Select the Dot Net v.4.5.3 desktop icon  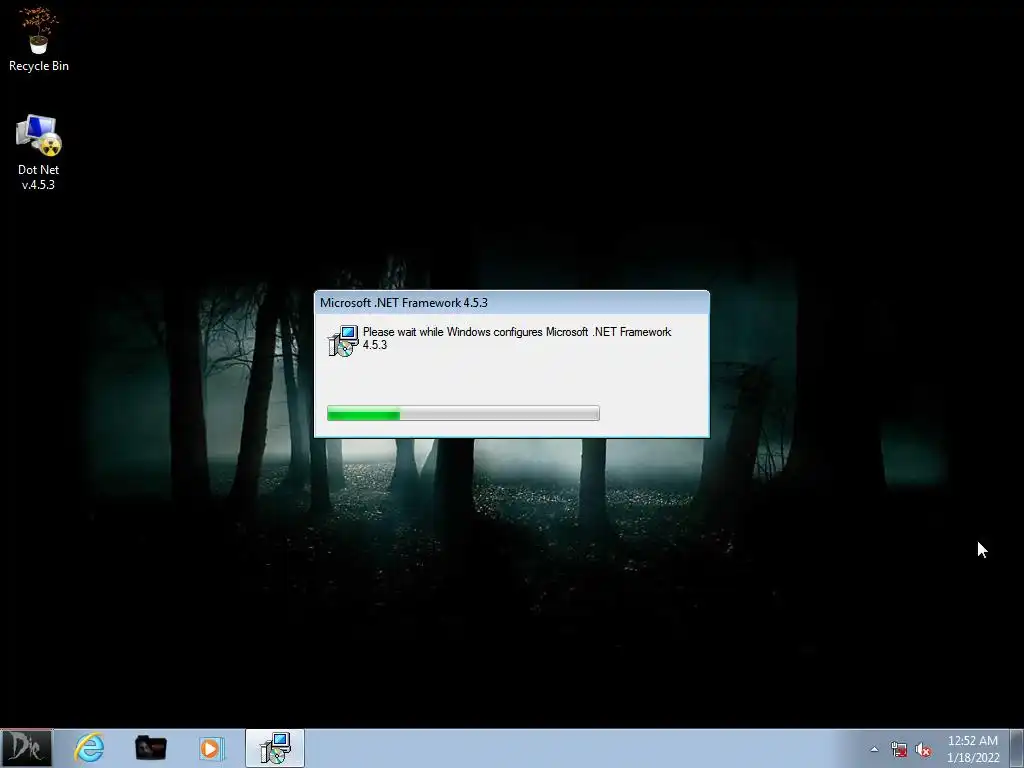click(x=39, y=152)
